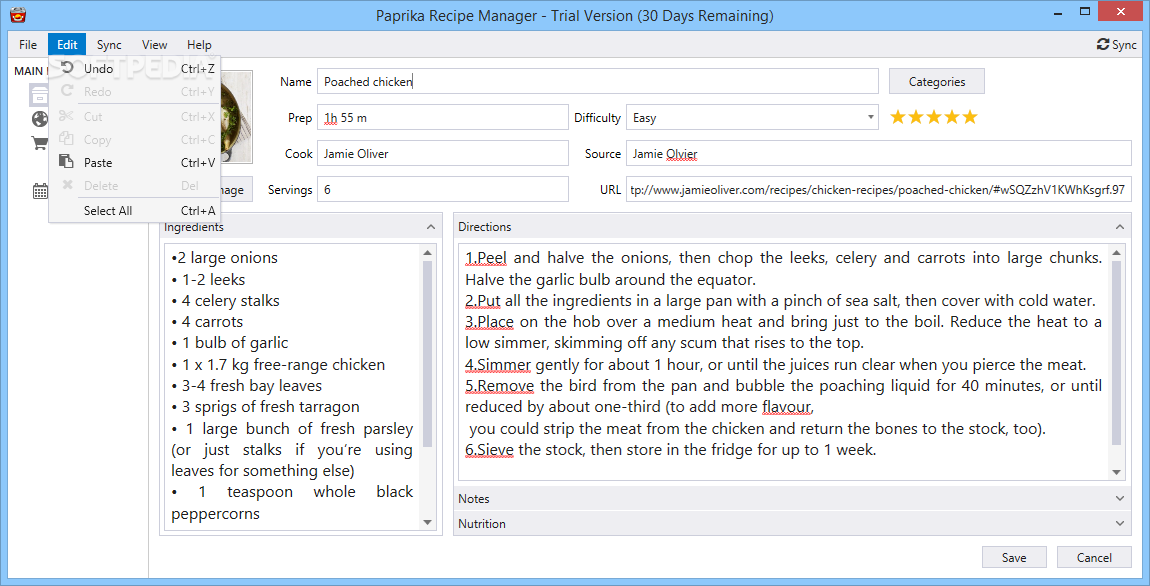Set rating to five stars
Viewport: 1150px width, 586px height.
970,117
